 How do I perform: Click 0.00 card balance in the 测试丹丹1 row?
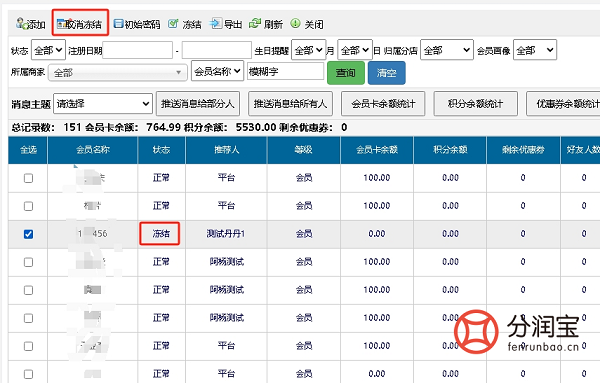[x=377, y=233]
